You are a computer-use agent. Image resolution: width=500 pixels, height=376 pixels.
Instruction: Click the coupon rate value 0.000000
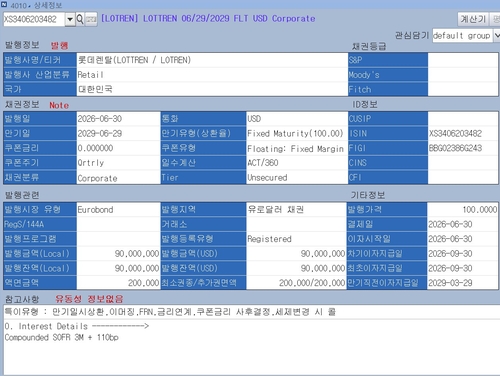point(95,148)
